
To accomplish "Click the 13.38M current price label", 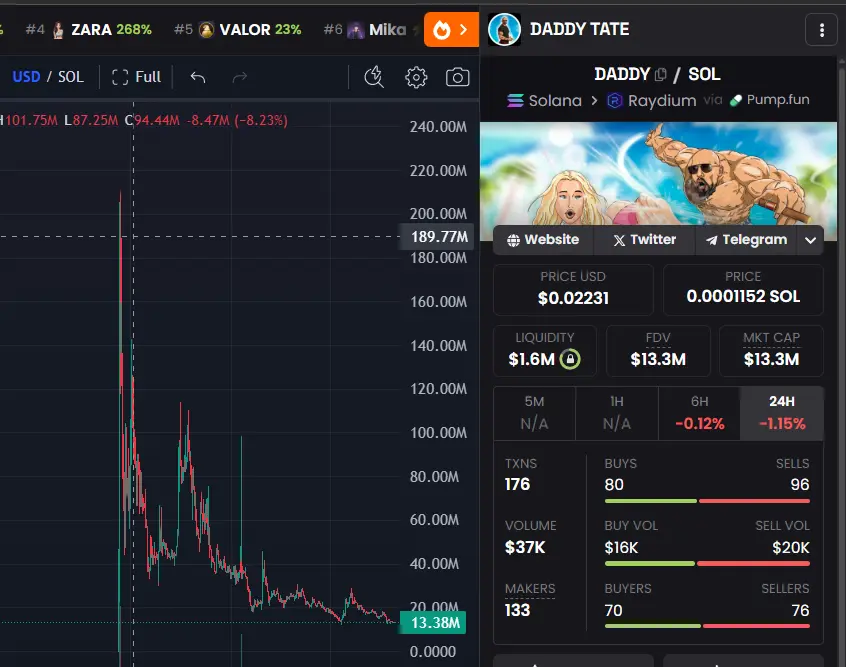I will click(x=433, y=623).
